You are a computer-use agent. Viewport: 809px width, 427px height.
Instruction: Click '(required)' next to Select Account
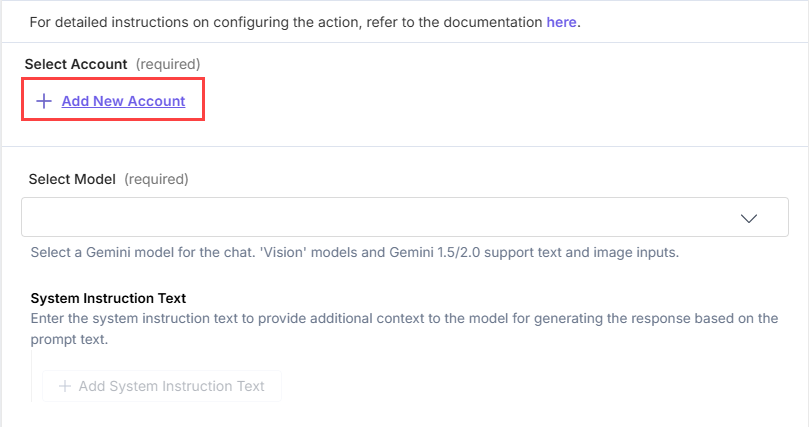coord(167,64)
